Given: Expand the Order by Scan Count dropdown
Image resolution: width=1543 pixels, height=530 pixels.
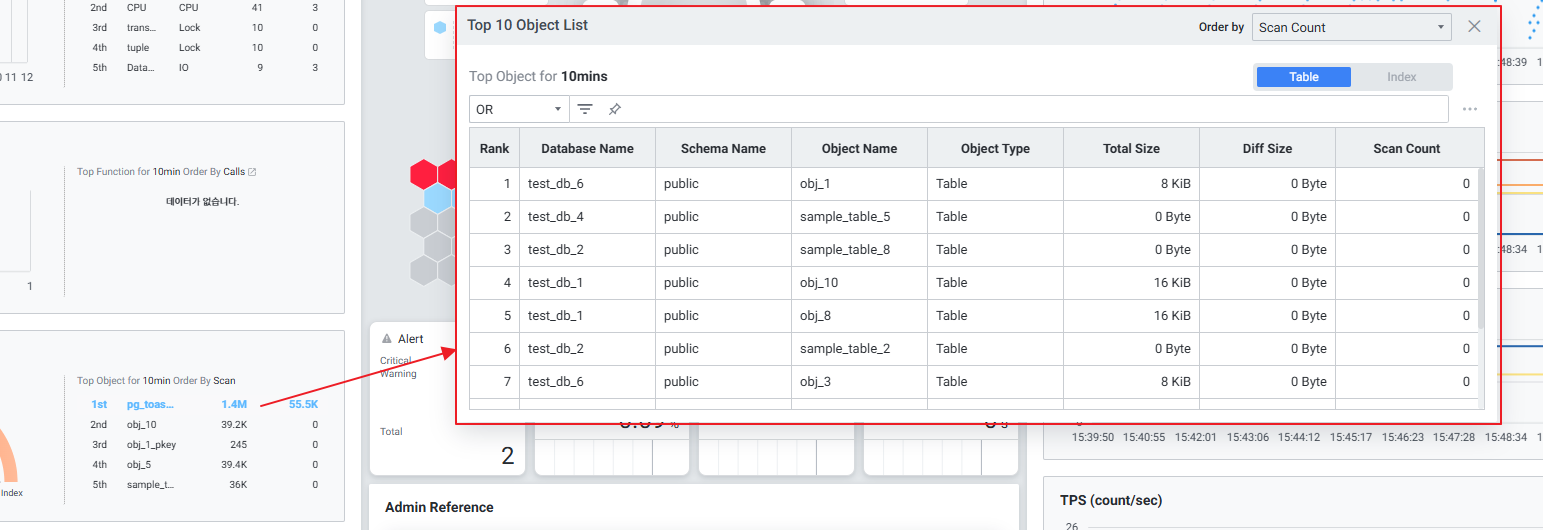Looking at the screenshot, I should 1351,27.
